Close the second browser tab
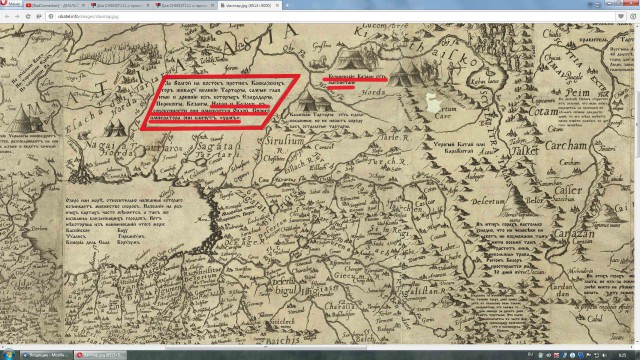The image size is (640, 360). point(148,5)
